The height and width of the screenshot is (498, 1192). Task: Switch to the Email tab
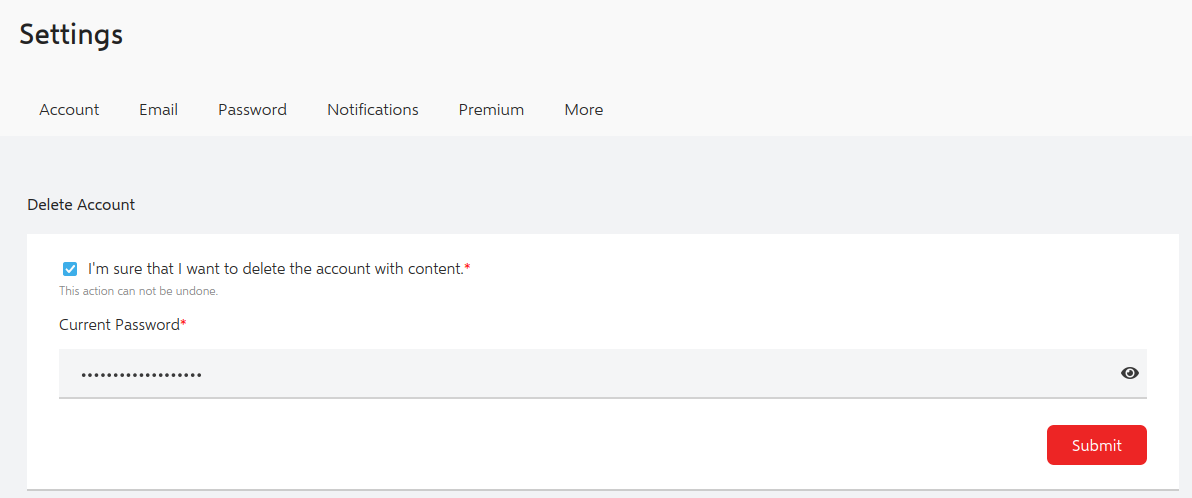click(158, 109)
